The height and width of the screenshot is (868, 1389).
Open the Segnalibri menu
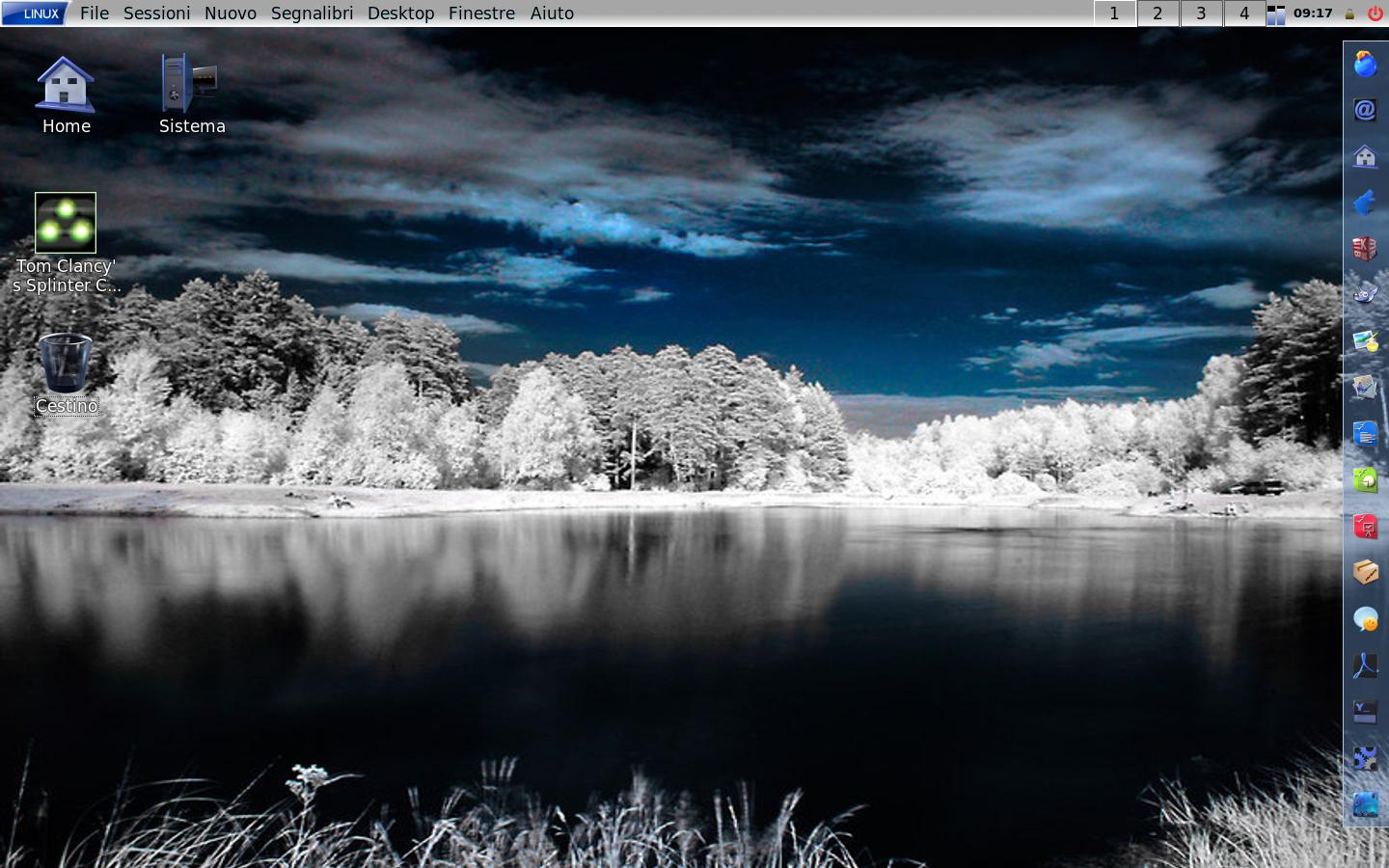click(312, 14)
